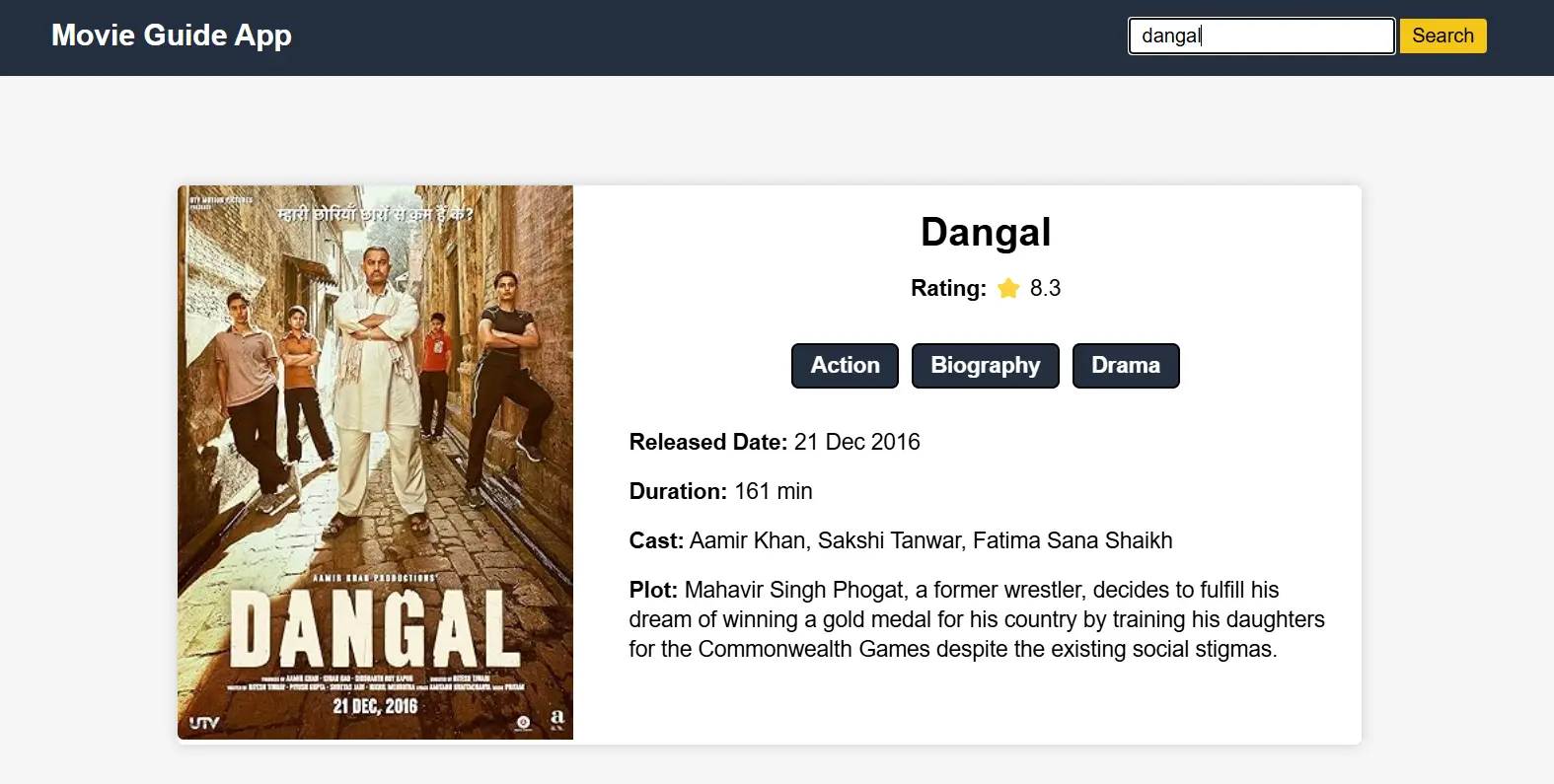Open the Dangal movie poster image
Image resolution: width=1554 pixels, height=784 pixels.
(375, 463)
